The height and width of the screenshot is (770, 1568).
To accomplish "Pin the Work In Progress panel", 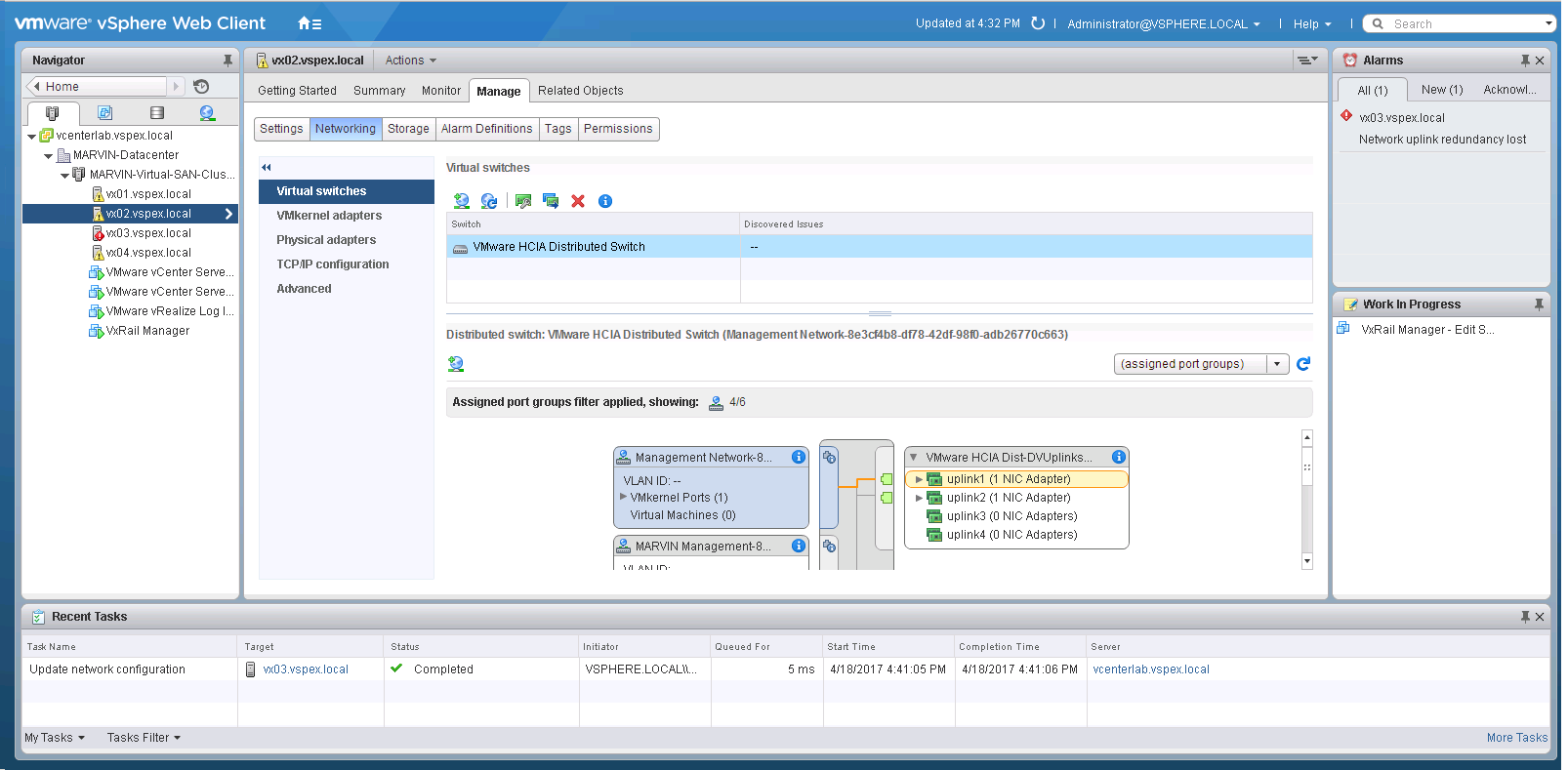I will [x=1539, y=304].
